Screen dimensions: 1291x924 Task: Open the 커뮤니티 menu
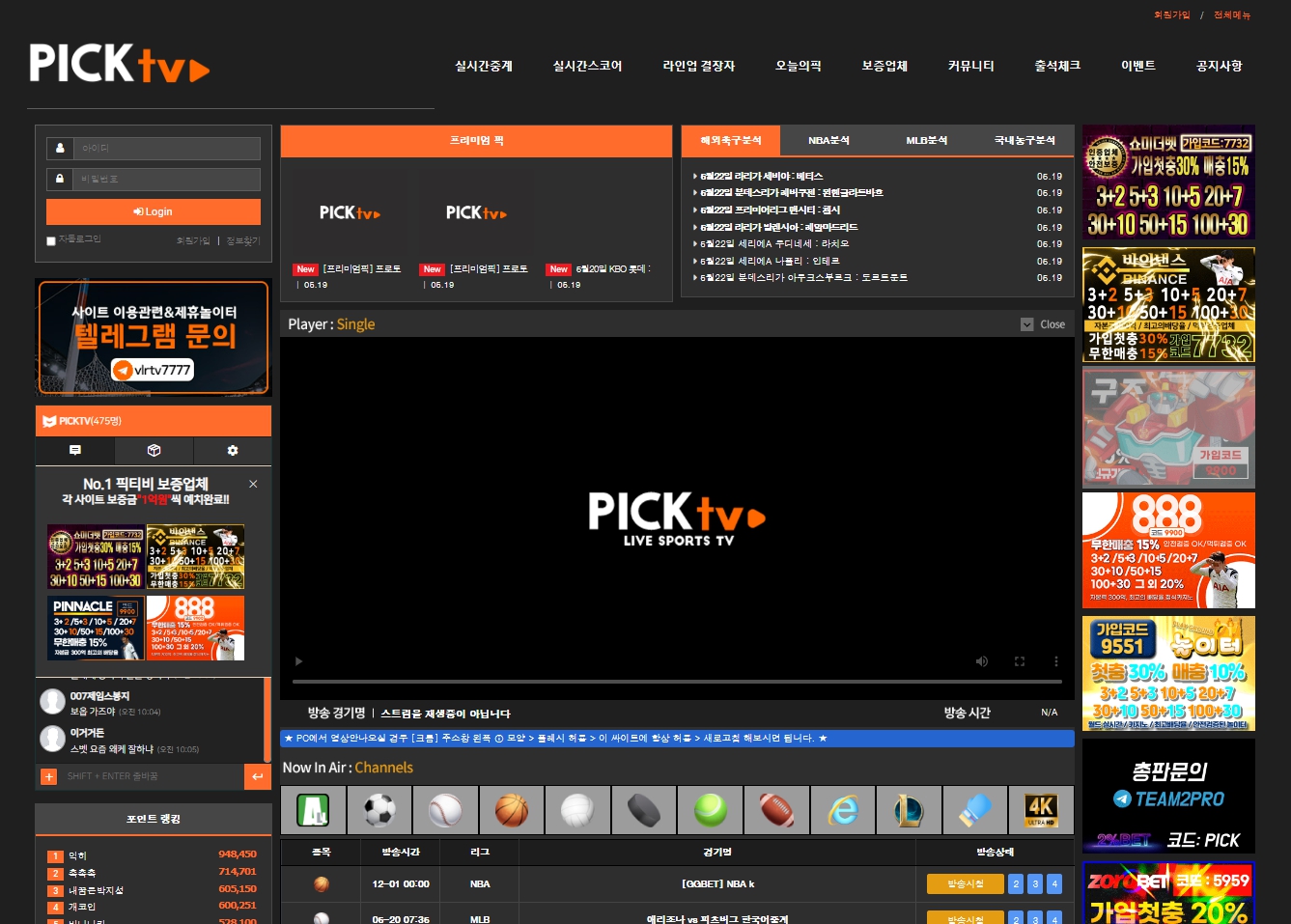pyautogui.click(x=970, y=66)
